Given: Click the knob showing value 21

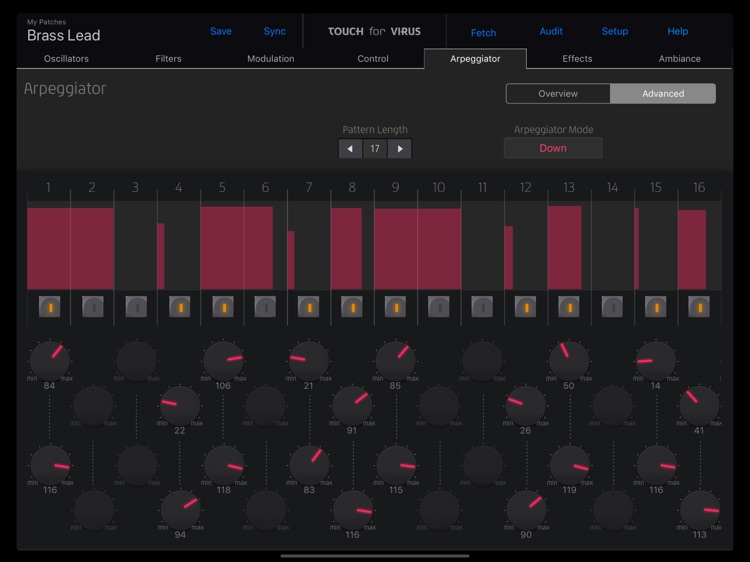Looking at the screenshot, I should point(309,361).
